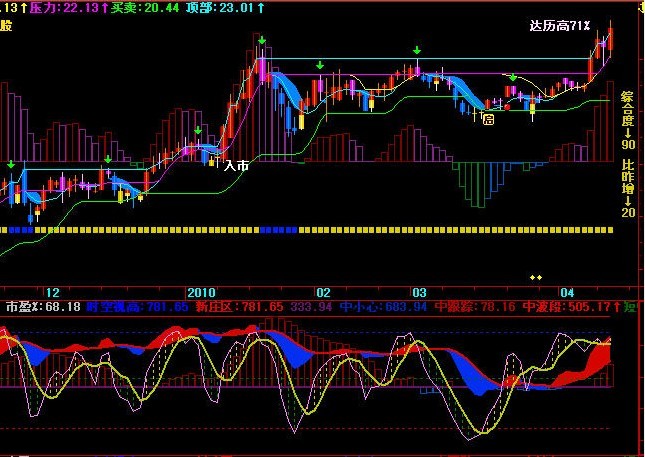Click the 中波段:505.17 readout

[572, 306]
